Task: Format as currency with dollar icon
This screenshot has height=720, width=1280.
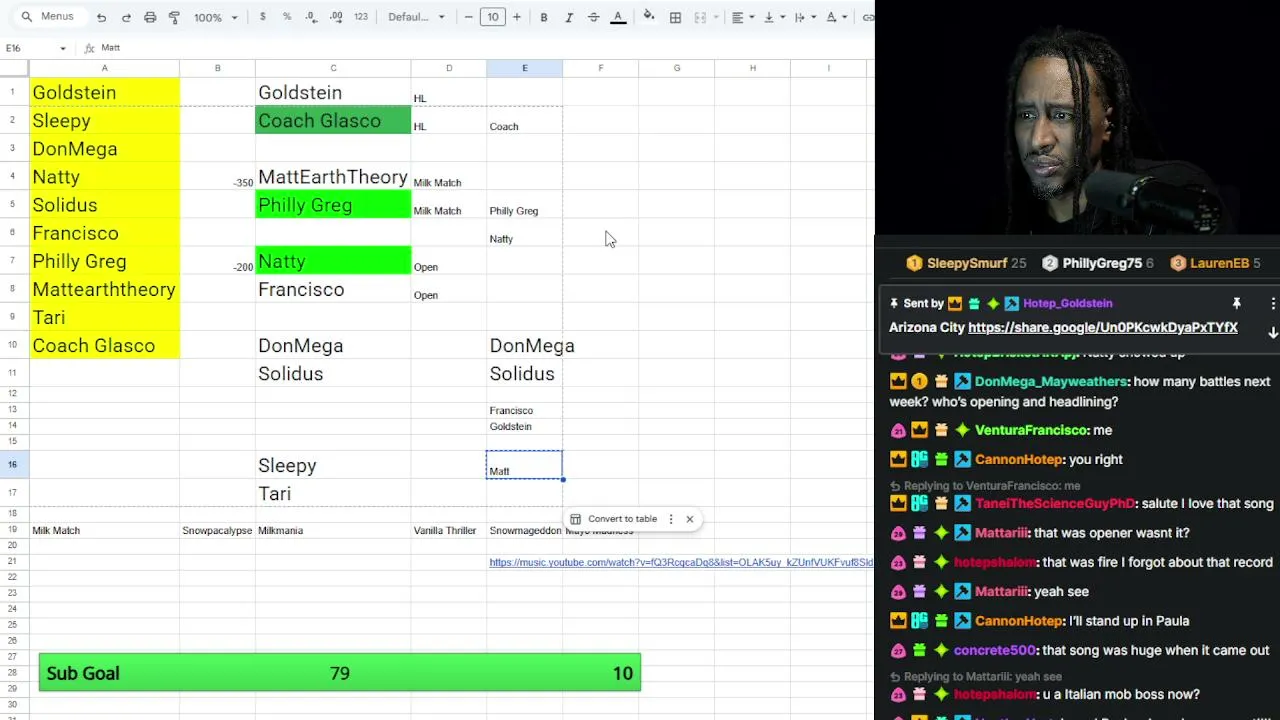Action: pos(262,17)
